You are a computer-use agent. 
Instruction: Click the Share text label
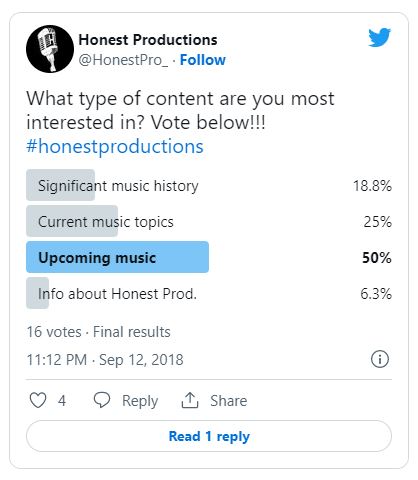[x=229, y=401]
